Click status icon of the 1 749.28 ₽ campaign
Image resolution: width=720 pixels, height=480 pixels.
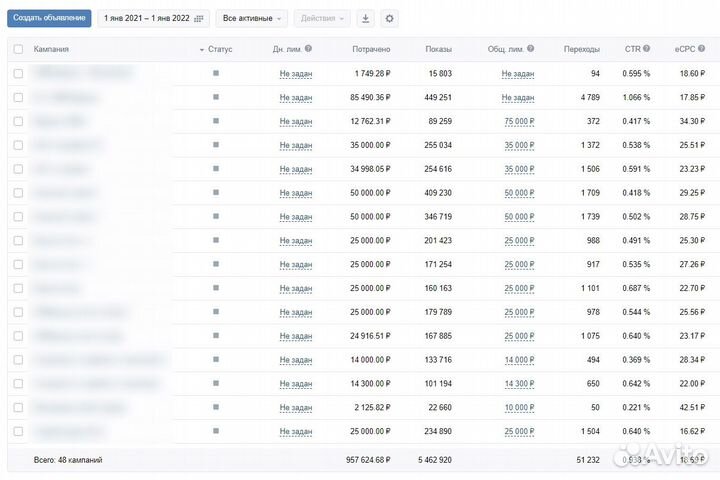pos(216,73)
